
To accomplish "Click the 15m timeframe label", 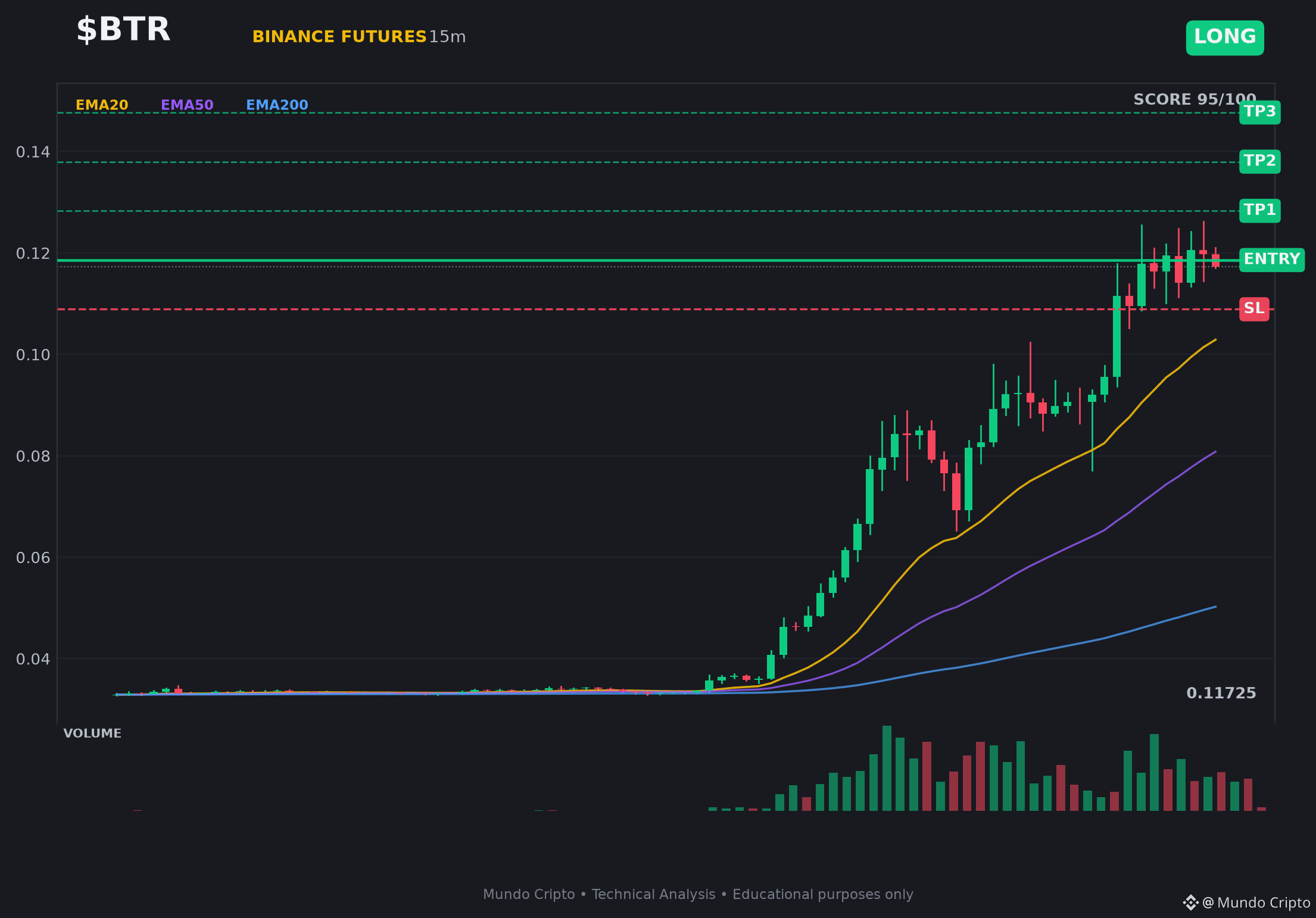I will pyautogui.click(x=447, y=37).
